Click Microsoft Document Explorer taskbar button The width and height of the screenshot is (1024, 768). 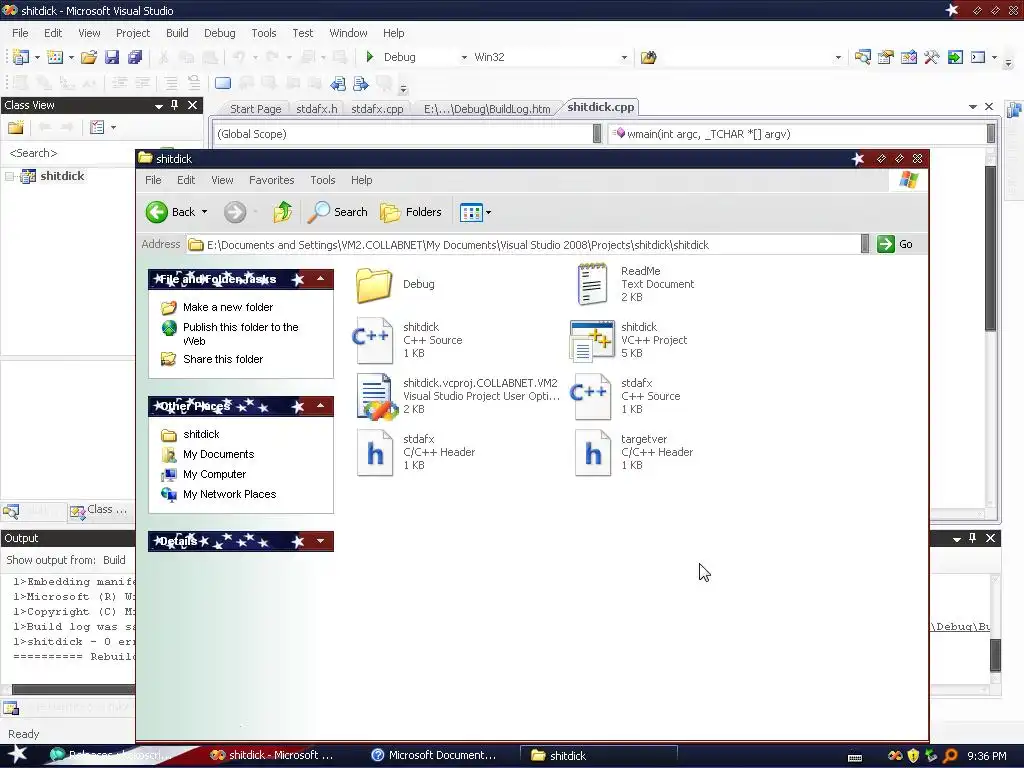pos(435,755)
